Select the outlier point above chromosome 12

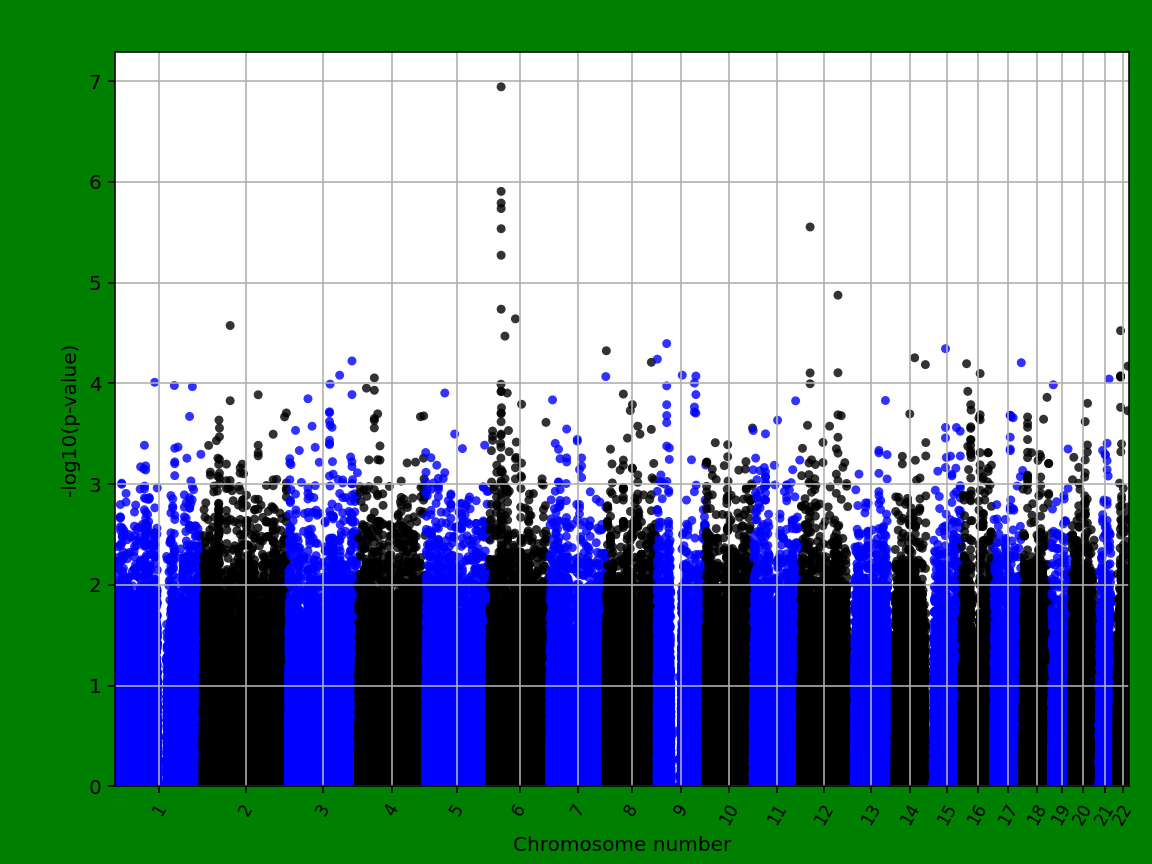(x=811, y=227)
